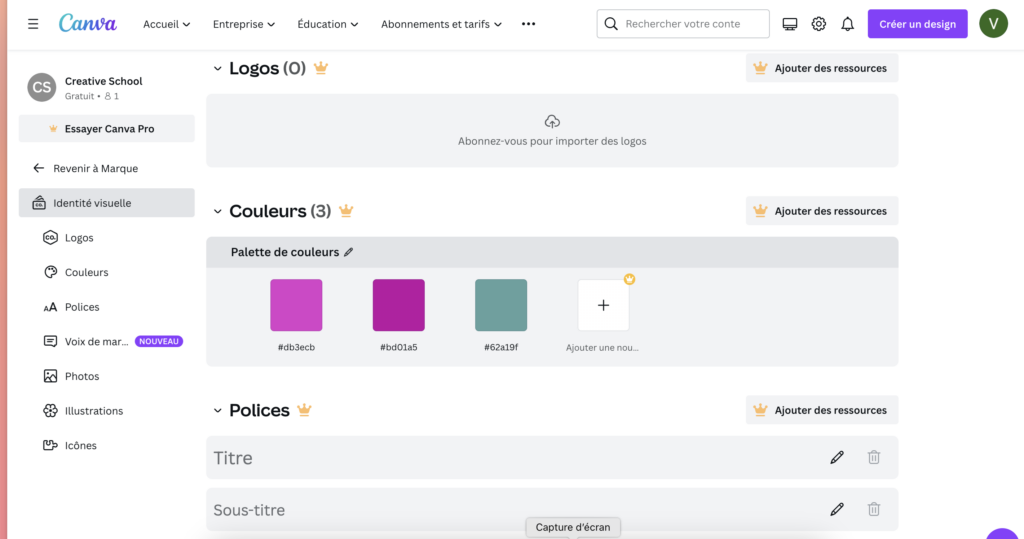Open settings gear icon
1024x539 pixels.
818,24
